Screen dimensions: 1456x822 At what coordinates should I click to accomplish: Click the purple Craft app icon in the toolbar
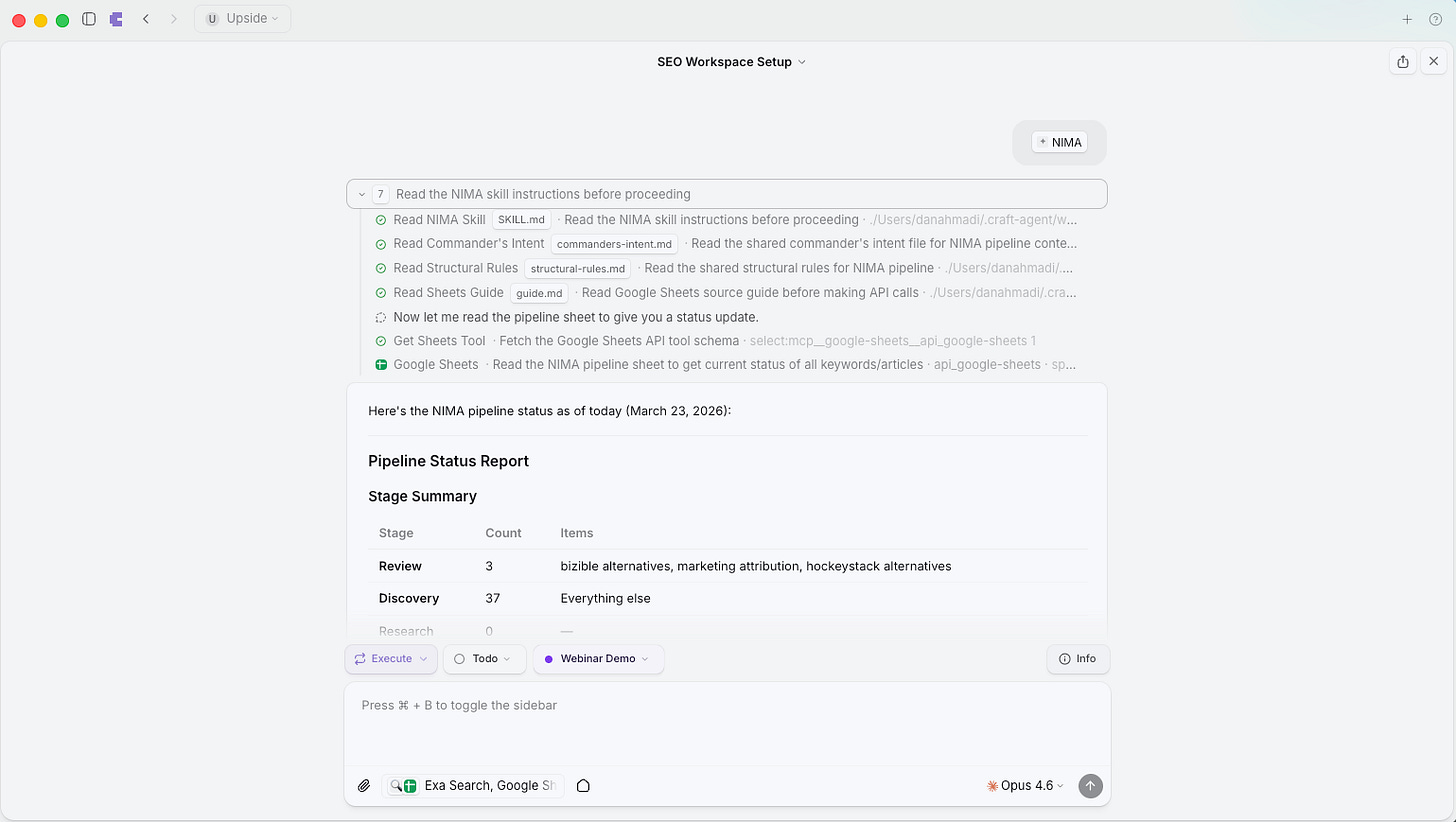(115, 18)
